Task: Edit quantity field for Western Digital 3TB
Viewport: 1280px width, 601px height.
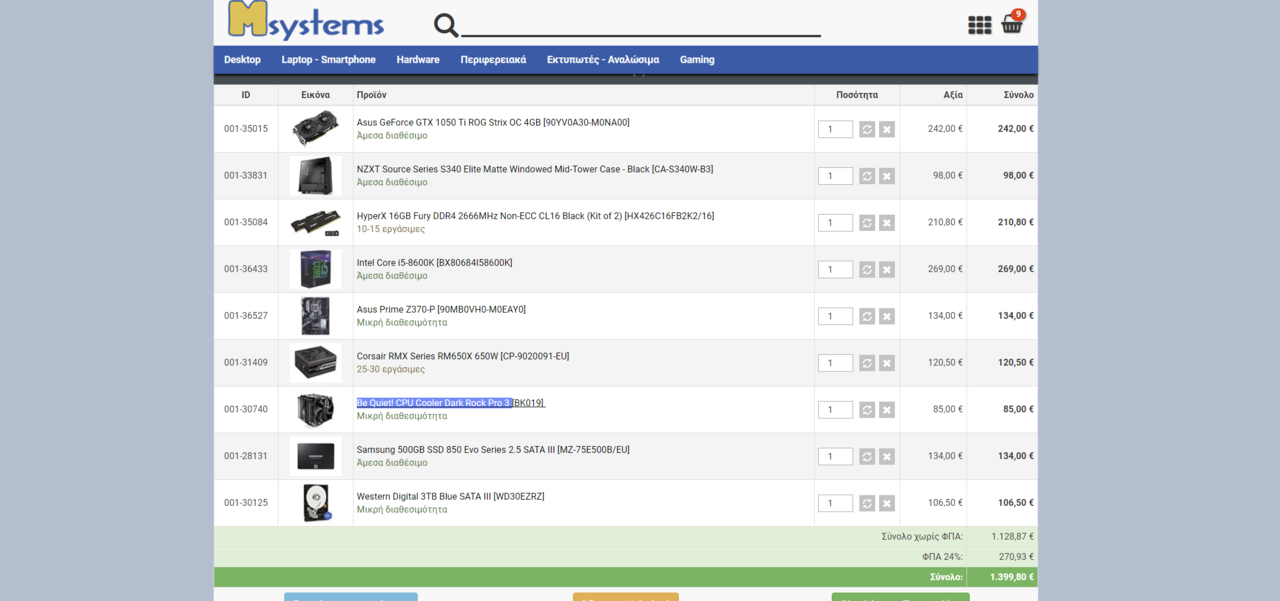Action: [x=836, y=503]
